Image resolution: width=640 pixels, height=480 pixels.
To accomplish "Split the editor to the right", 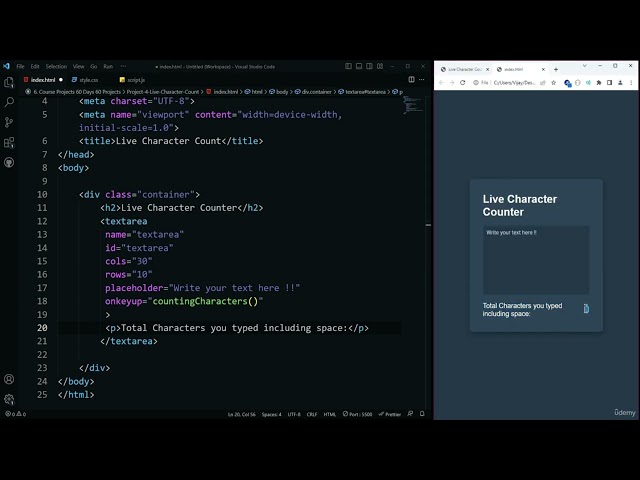I will point(411,80).
